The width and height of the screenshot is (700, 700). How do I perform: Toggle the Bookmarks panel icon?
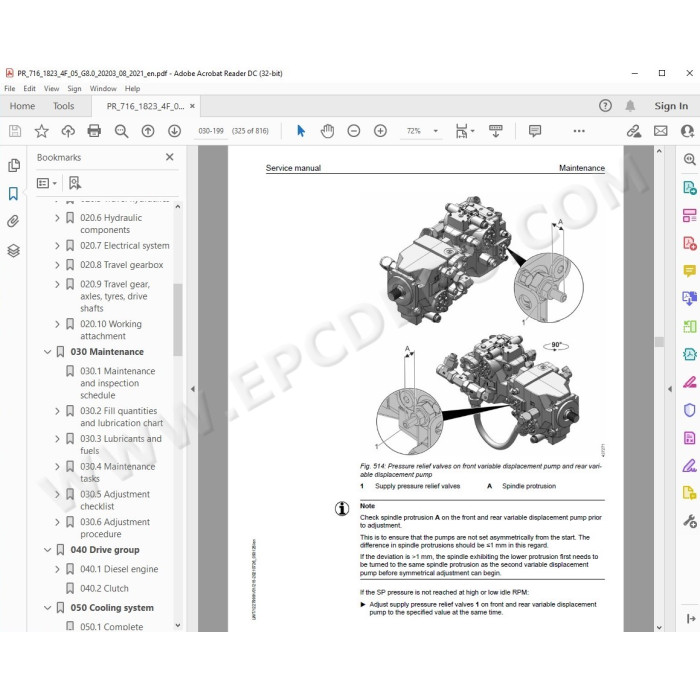point(13,194)
